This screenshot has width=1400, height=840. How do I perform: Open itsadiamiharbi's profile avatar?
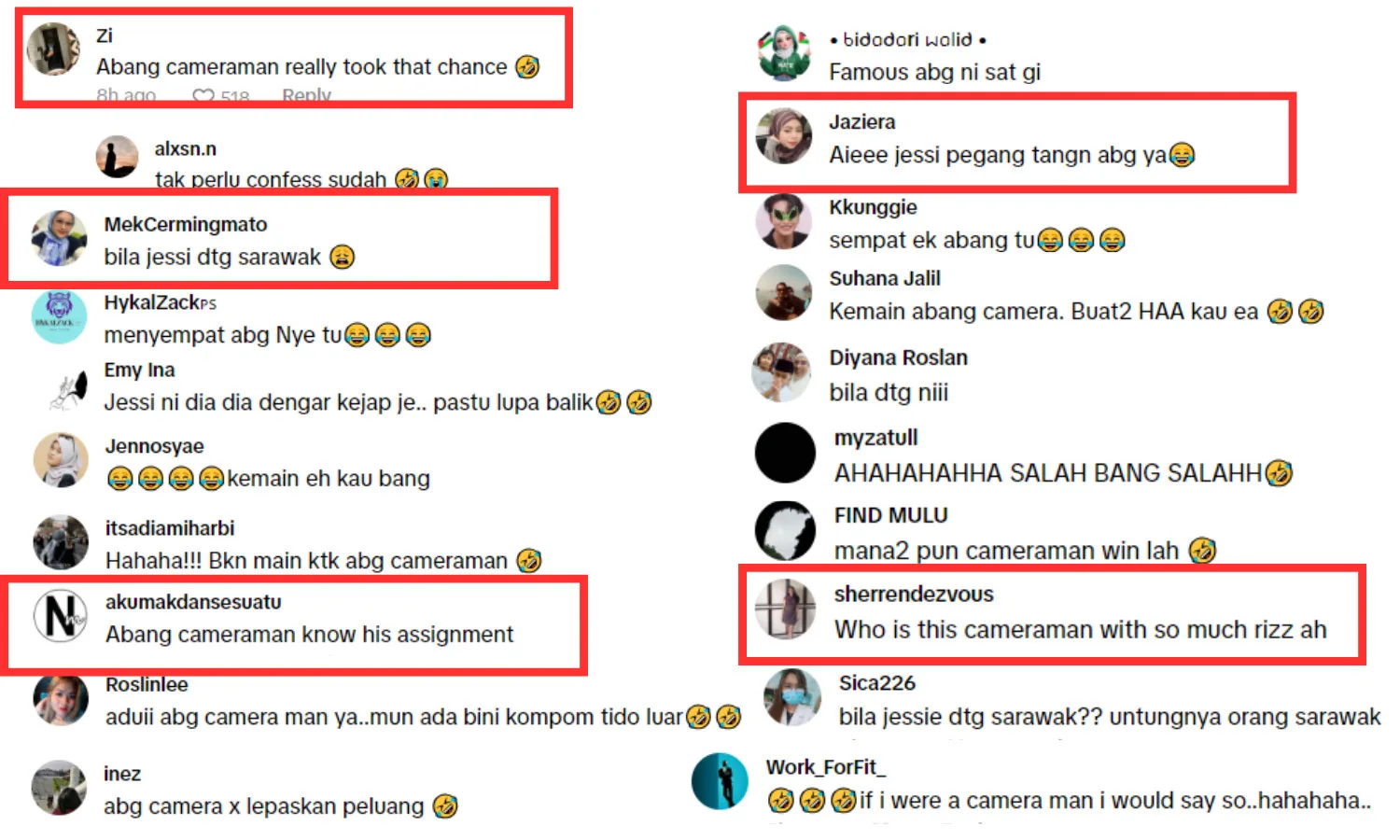click(61, 542)
